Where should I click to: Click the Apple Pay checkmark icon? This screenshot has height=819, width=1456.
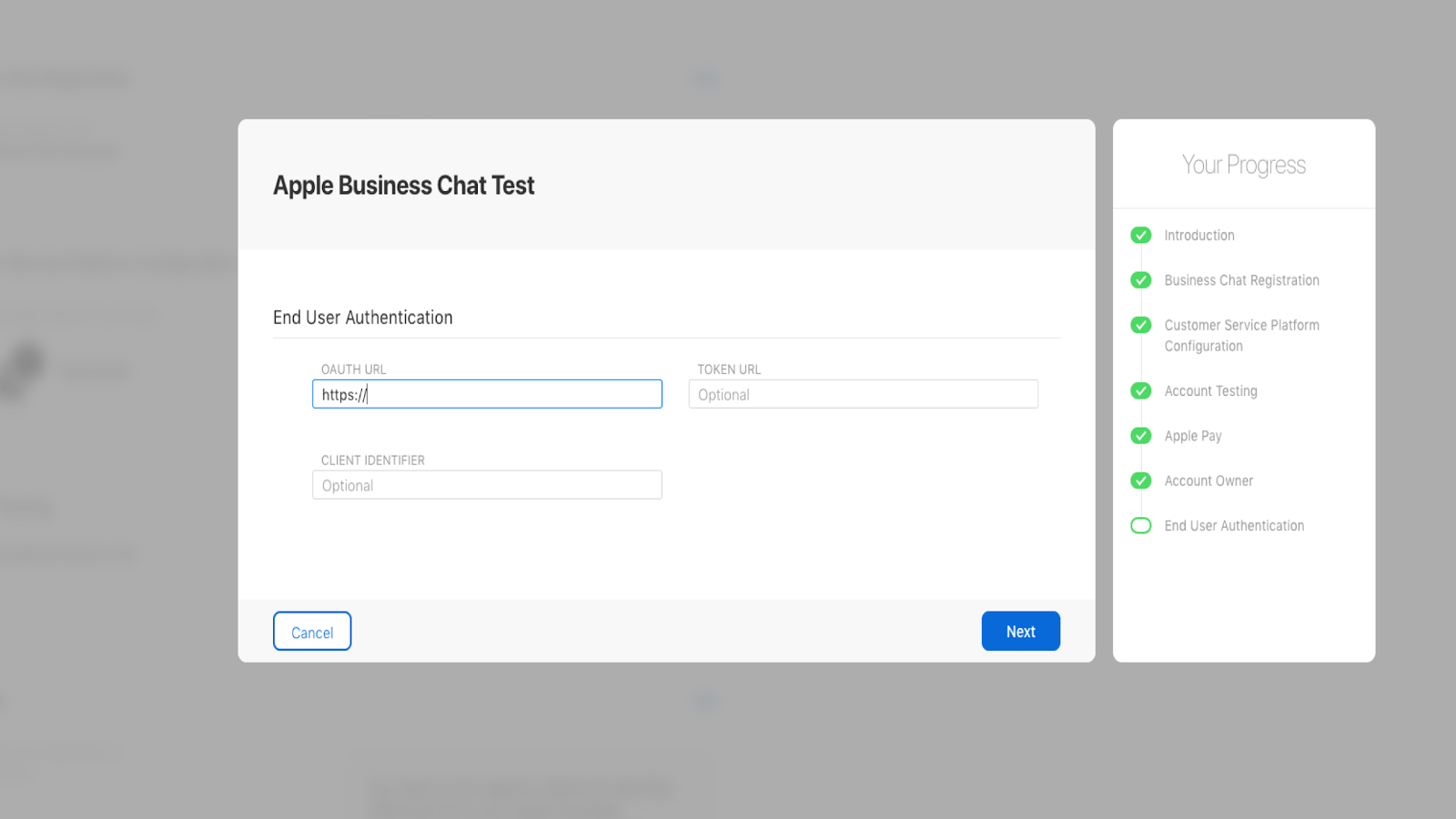(x=1141, y=436)
